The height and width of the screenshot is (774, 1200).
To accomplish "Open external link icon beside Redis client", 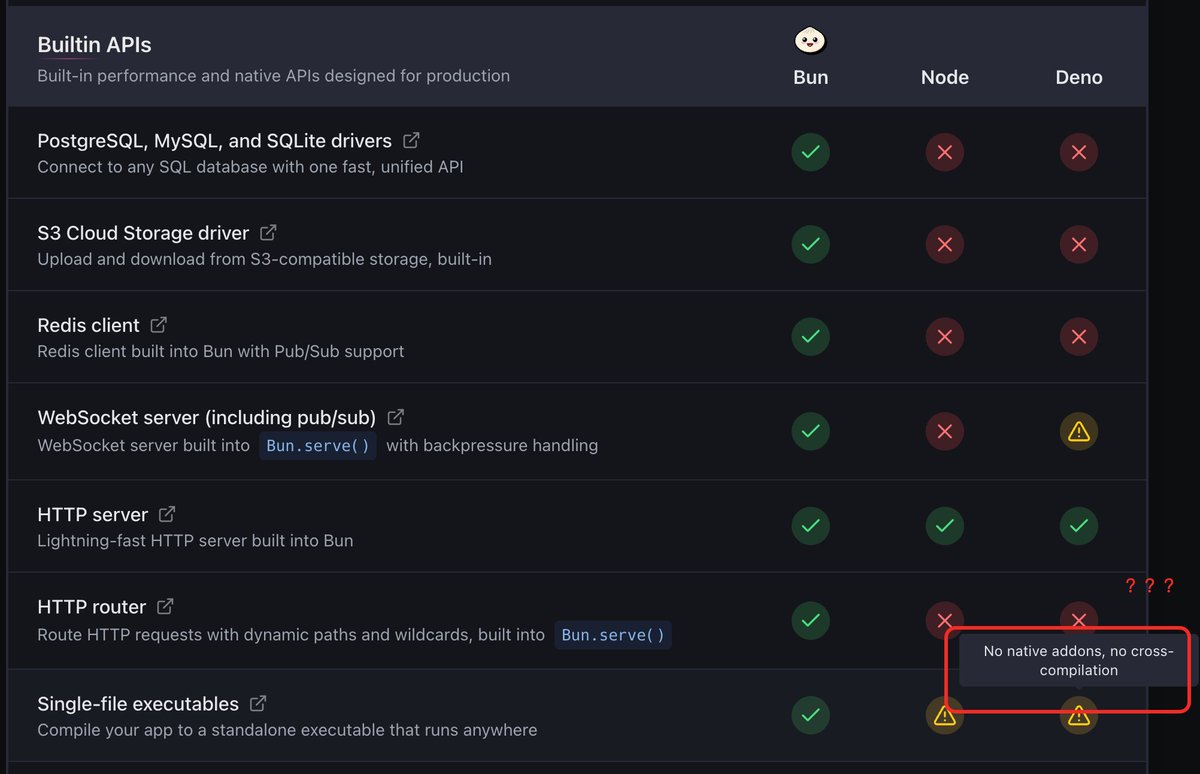I will [158, 325].
